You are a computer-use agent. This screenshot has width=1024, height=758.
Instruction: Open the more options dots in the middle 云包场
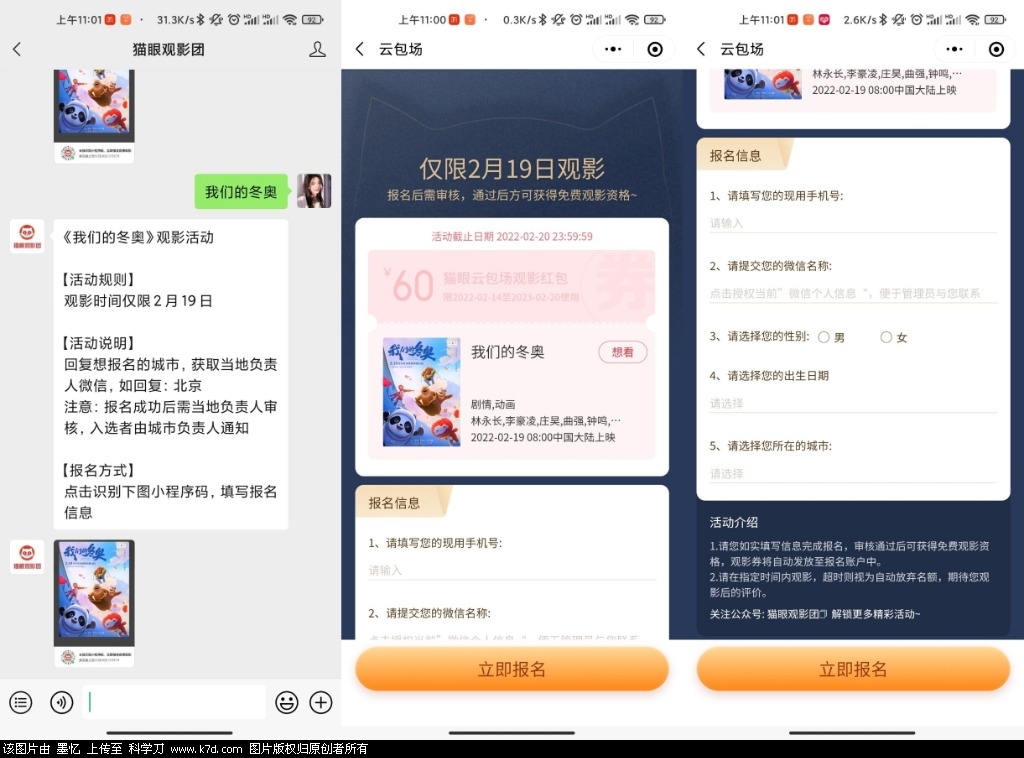pyautogui.click(x=613, y=49)
